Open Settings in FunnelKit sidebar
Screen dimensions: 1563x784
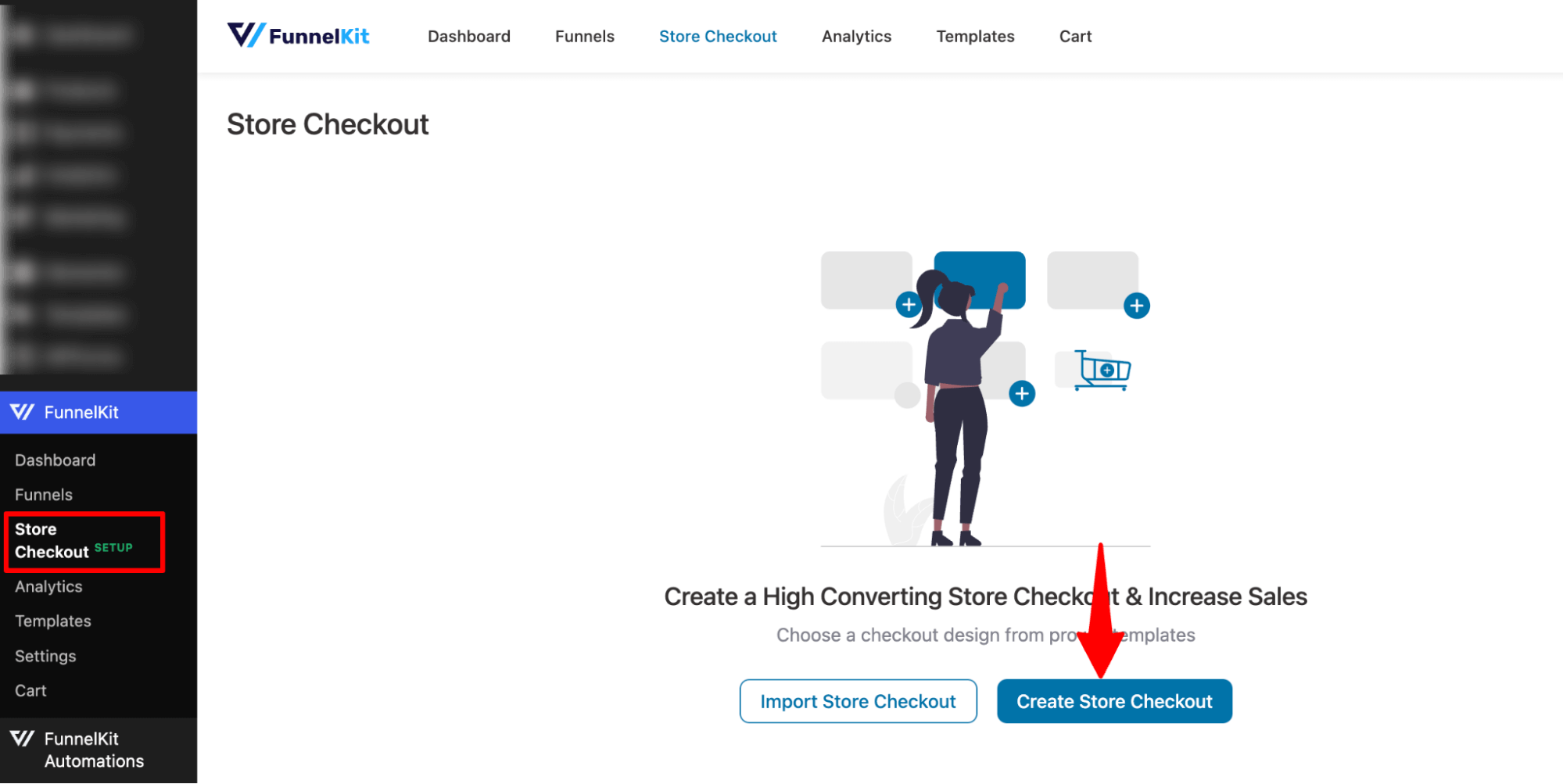point(45,656)
